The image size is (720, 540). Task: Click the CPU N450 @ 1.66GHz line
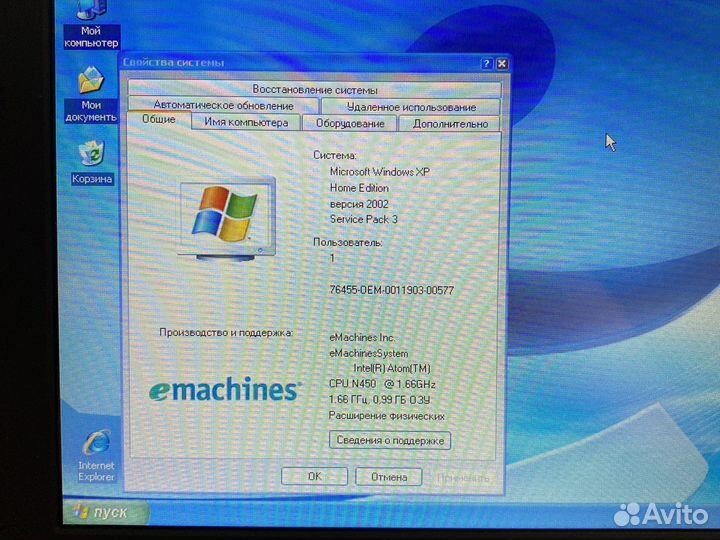coord(382,384)
